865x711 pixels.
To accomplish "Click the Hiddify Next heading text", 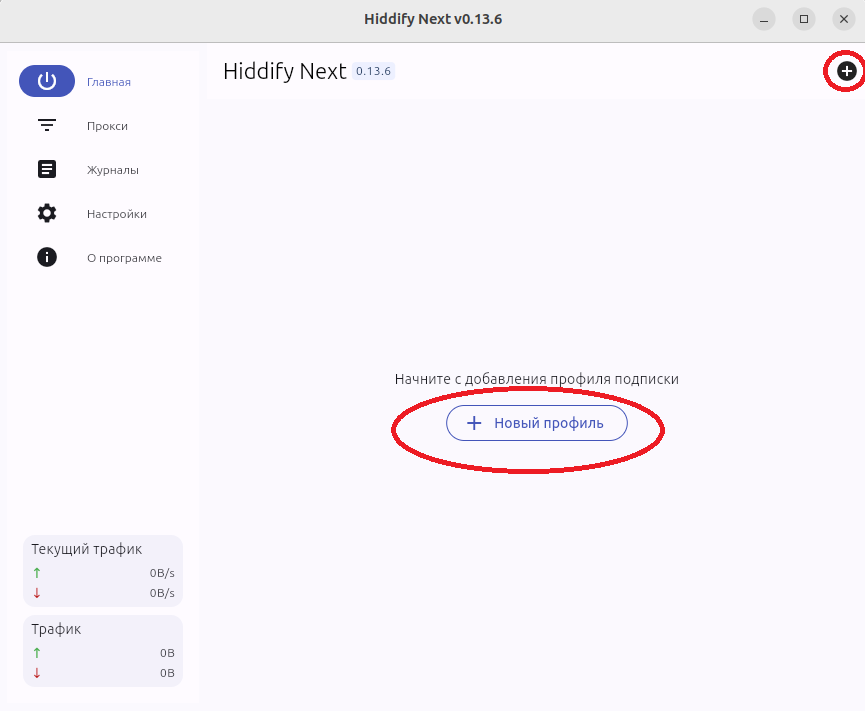I will (x=285, y=71).
